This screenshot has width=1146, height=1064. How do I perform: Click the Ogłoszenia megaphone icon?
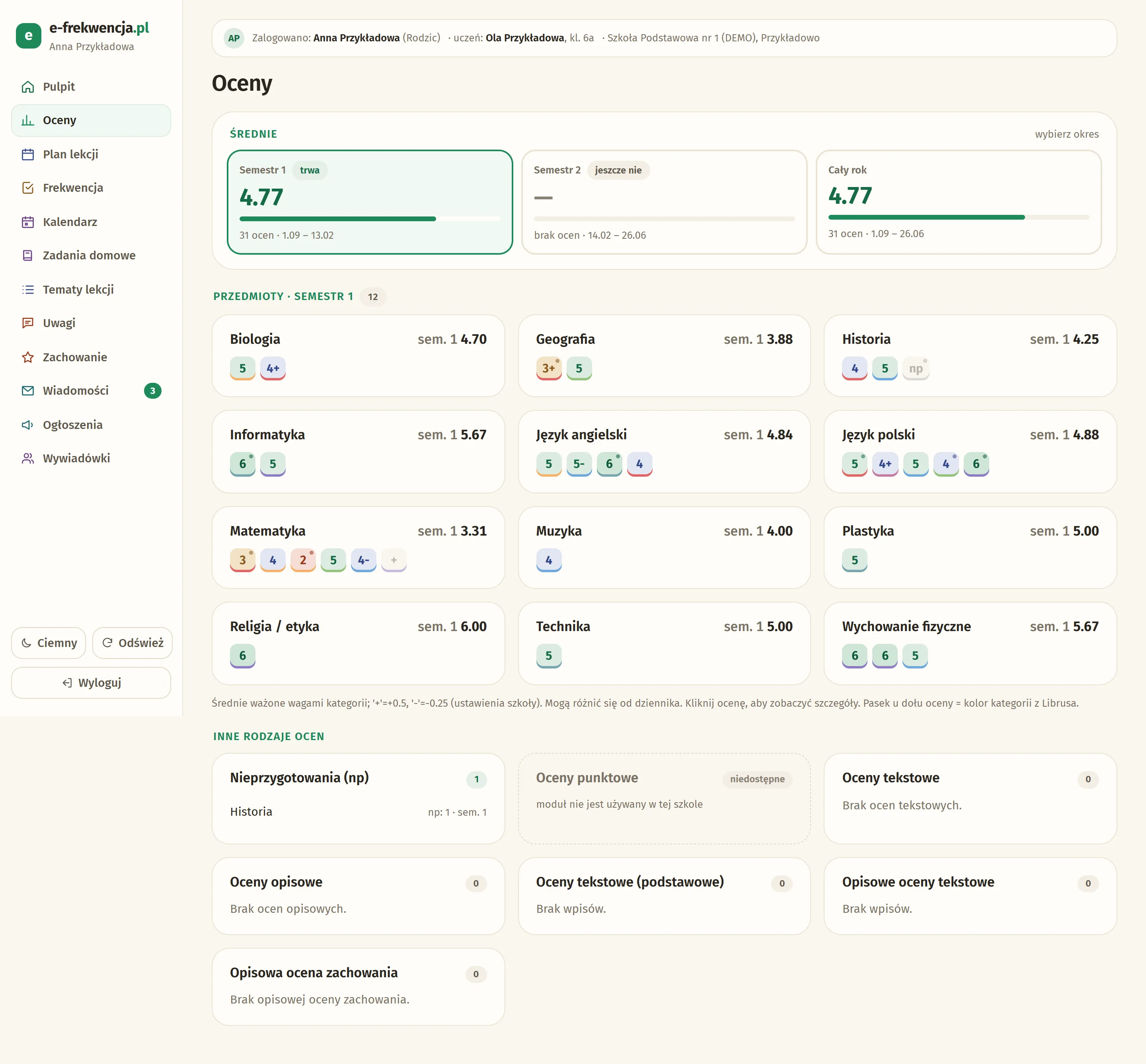(27, 425)
